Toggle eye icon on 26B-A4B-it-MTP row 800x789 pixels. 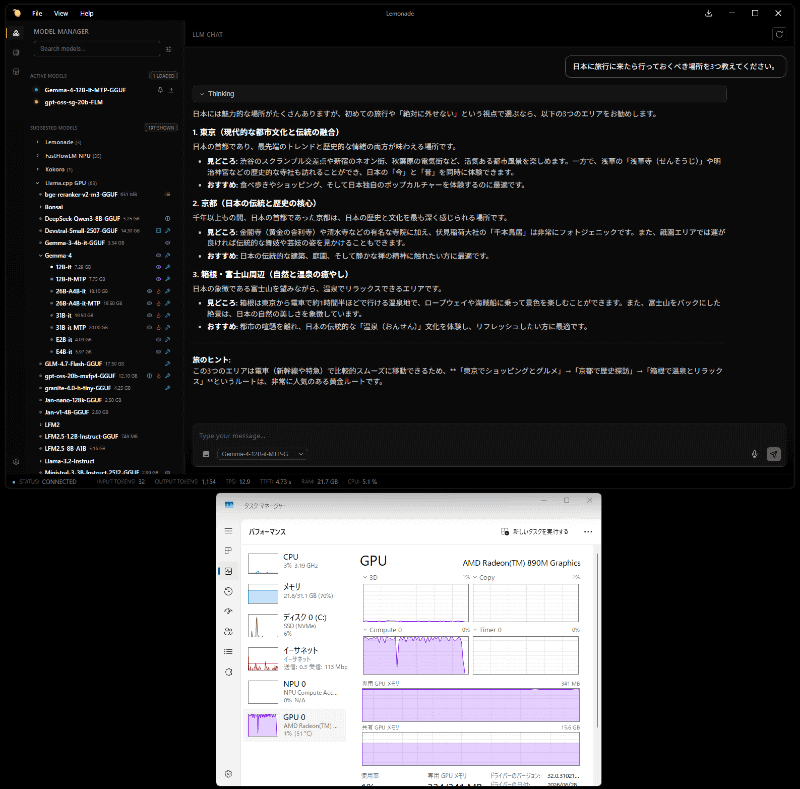(x=149, y=303)
